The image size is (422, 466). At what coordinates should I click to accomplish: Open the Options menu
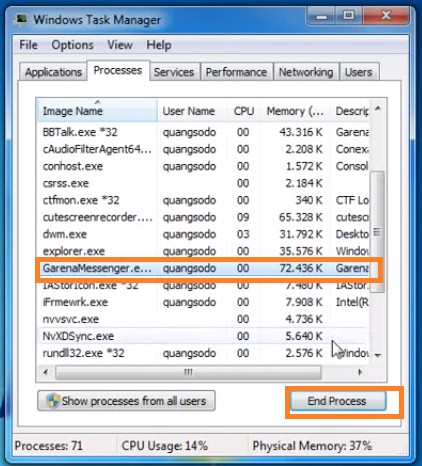(72, 45)
